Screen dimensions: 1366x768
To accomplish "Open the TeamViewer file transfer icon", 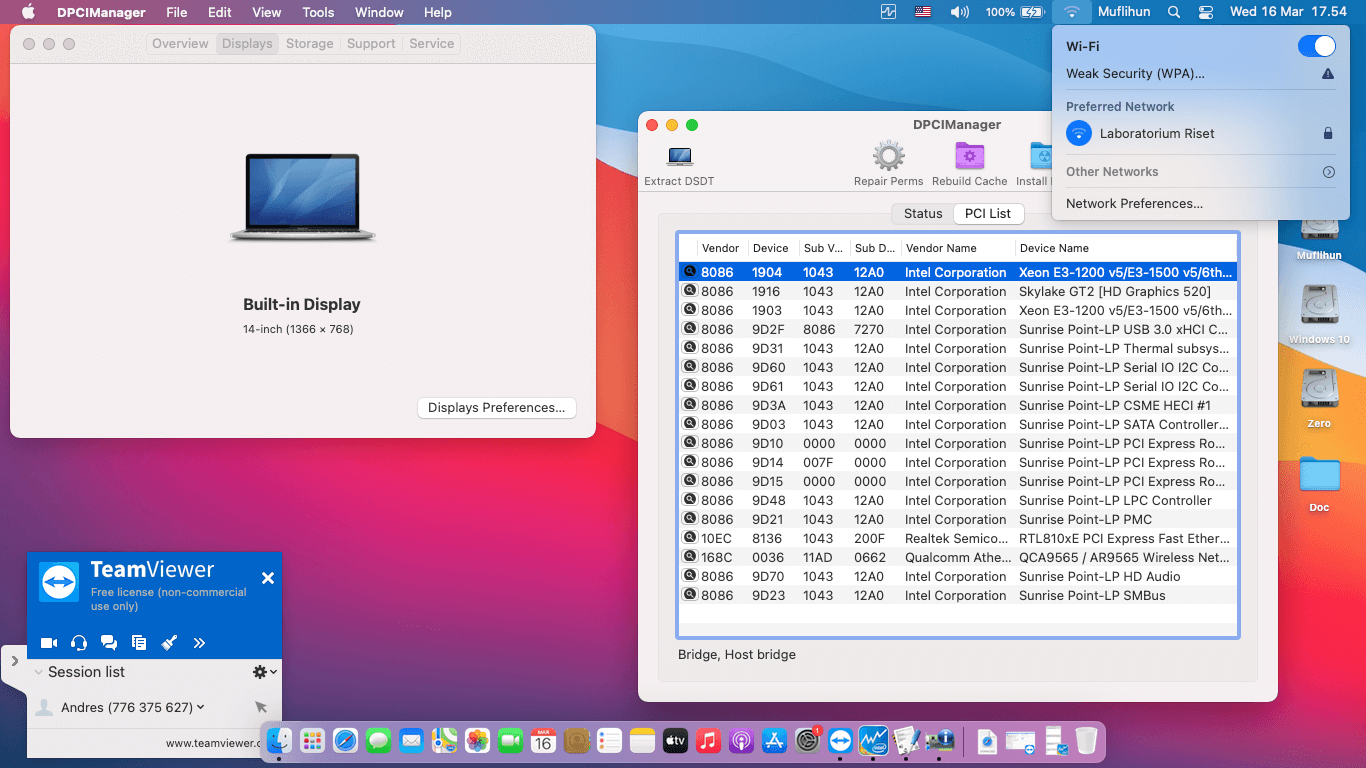I will tap(139, 643).
